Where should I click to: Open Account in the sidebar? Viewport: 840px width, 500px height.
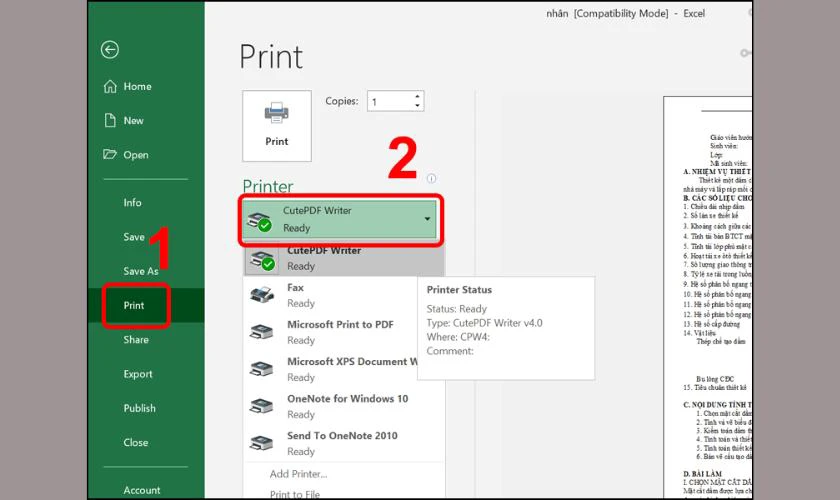(146, 490)
